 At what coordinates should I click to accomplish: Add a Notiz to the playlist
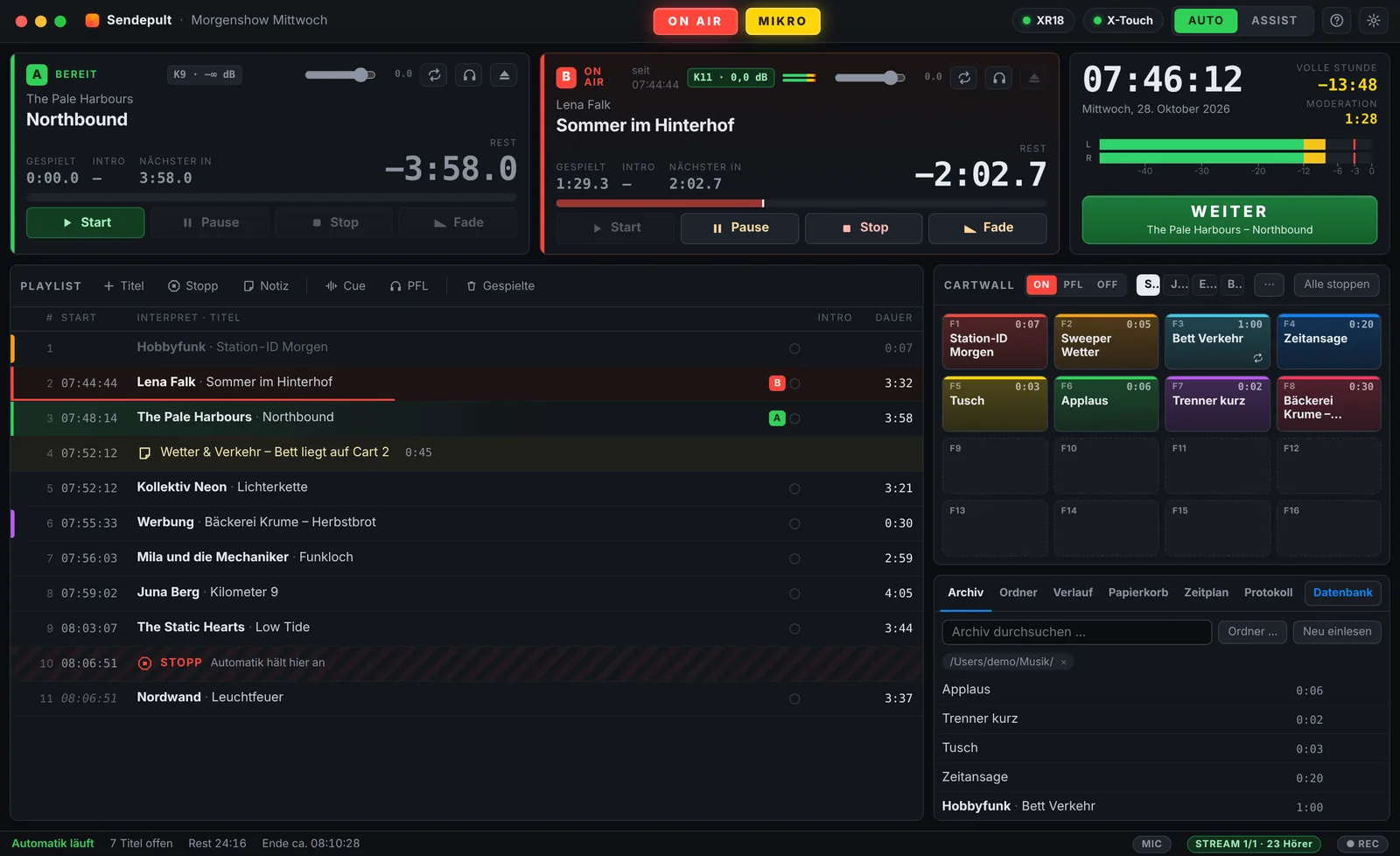(266, 286)
